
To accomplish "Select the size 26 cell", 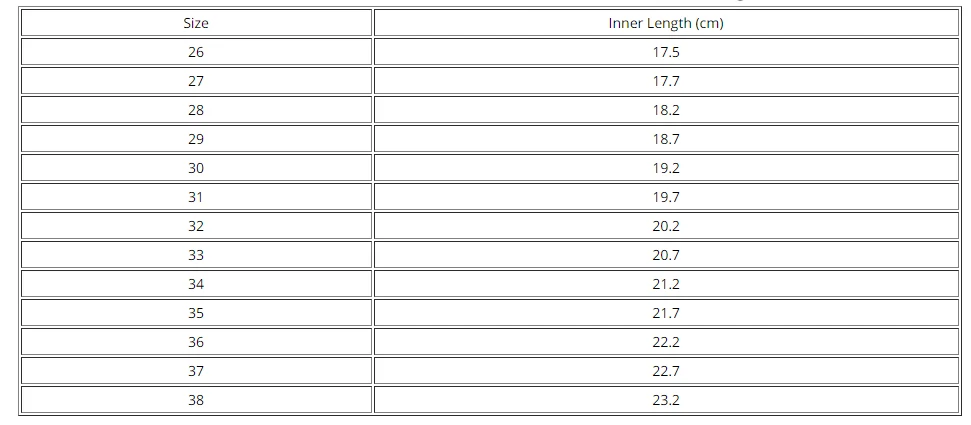I will tap(196, 52).
